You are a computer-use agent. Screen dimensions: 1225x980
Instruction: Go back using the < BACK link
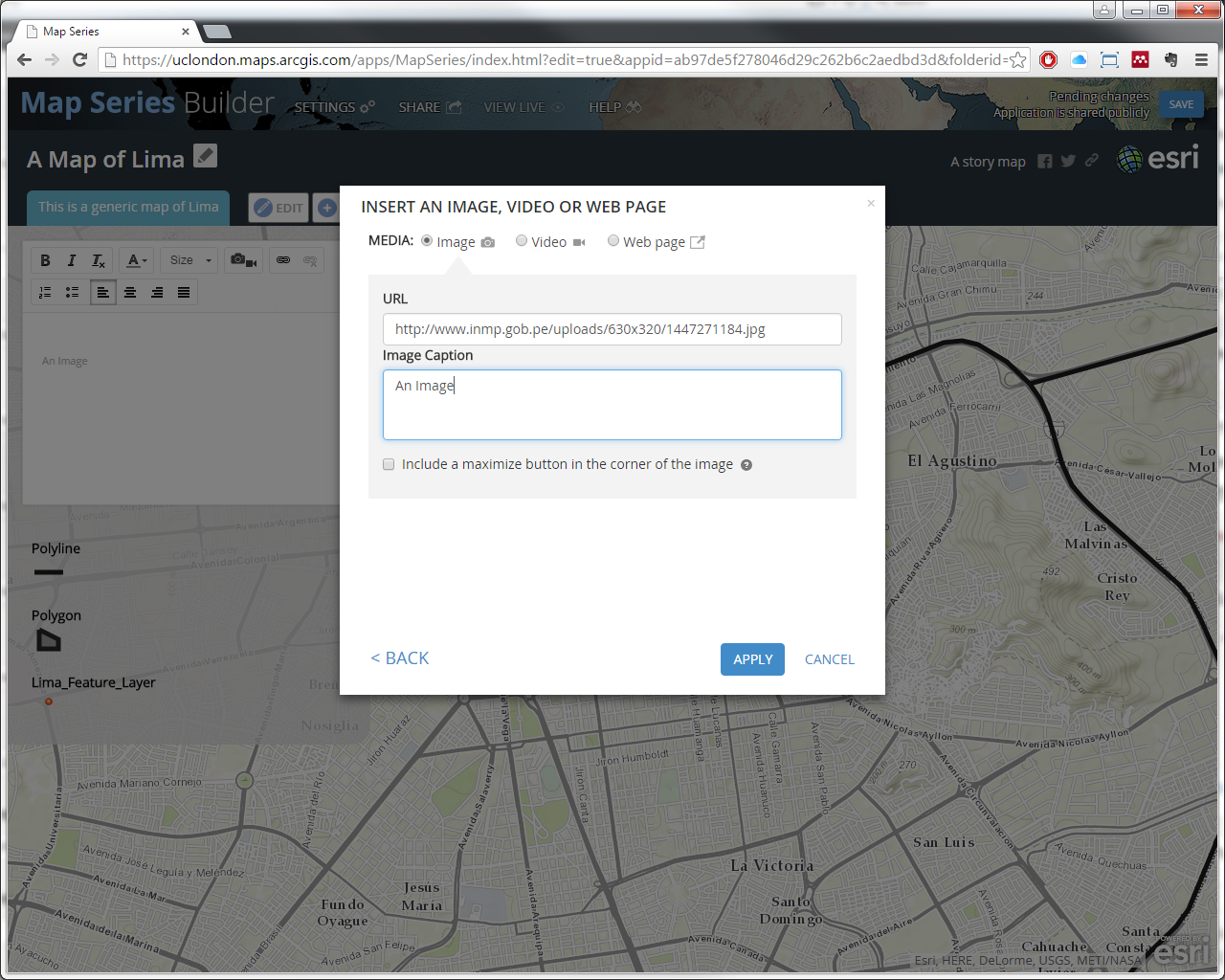click(400, 658)
